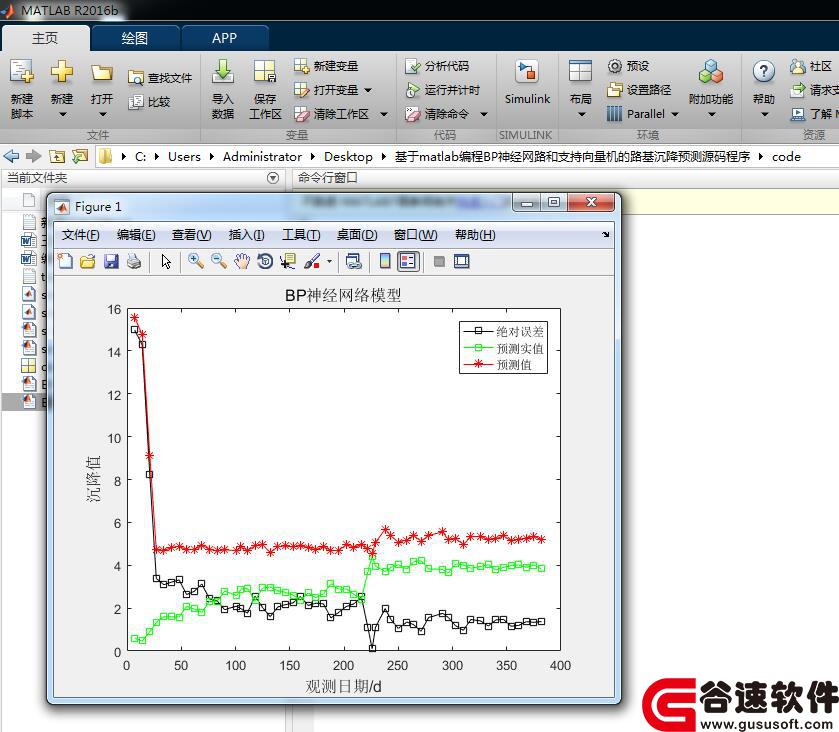Click Save Figure floppy icon

coord(111,261)
